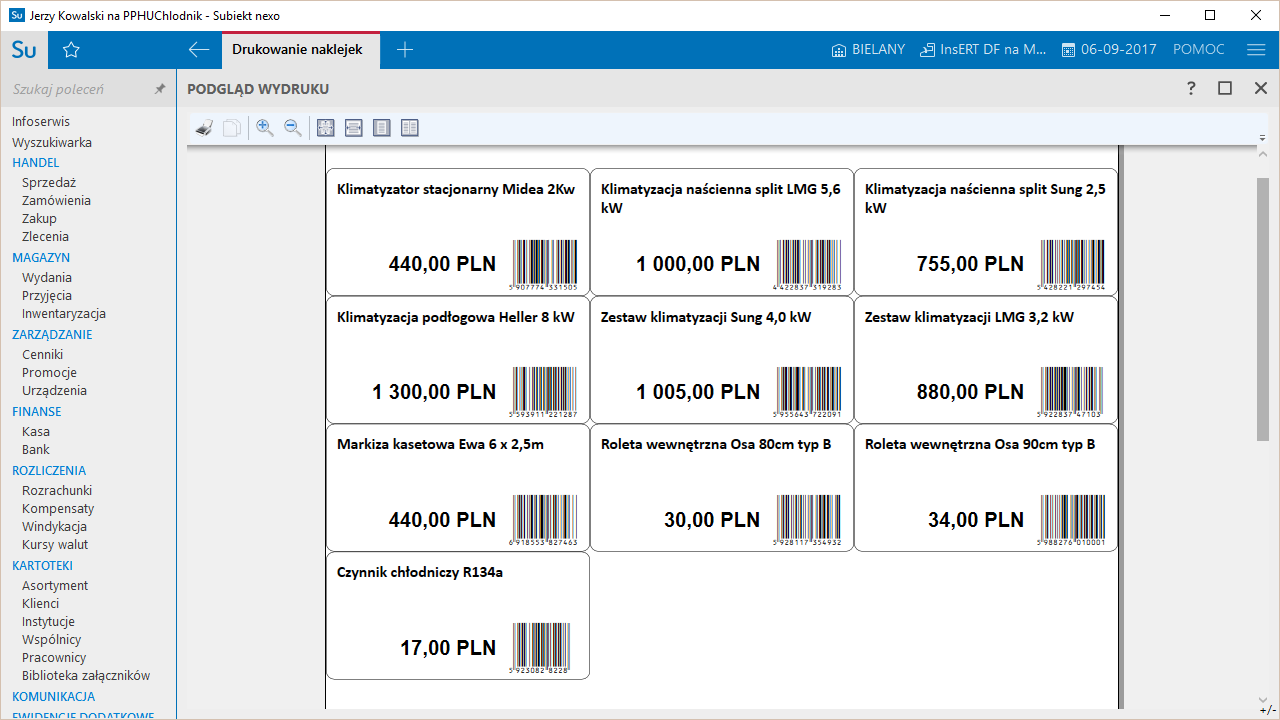
Task: Open Biblioteka załączników module
Action: (x=86, y=676)
